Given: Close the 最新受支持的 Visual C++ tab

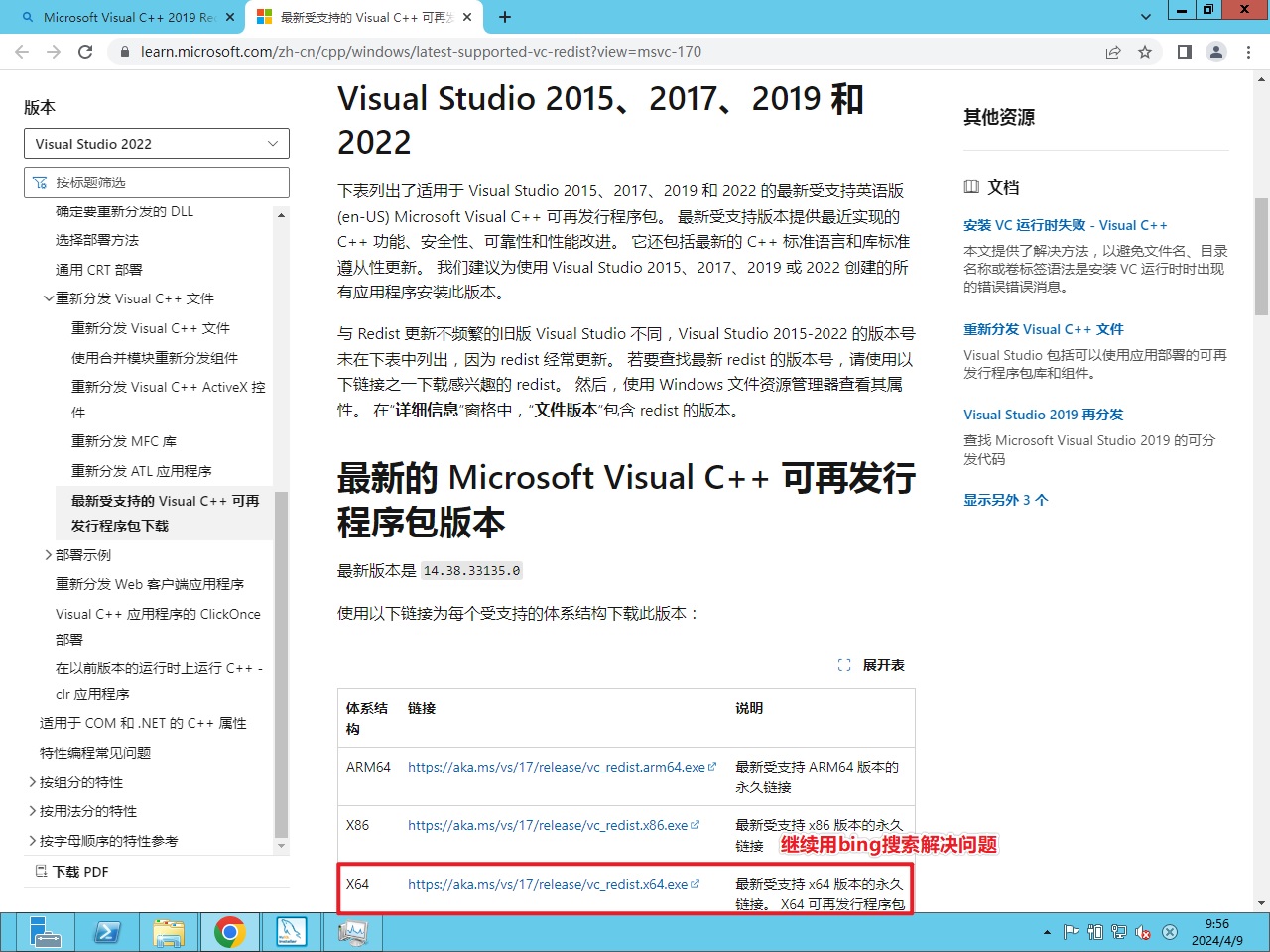Looking at the screenshot, I should [468, 17].
